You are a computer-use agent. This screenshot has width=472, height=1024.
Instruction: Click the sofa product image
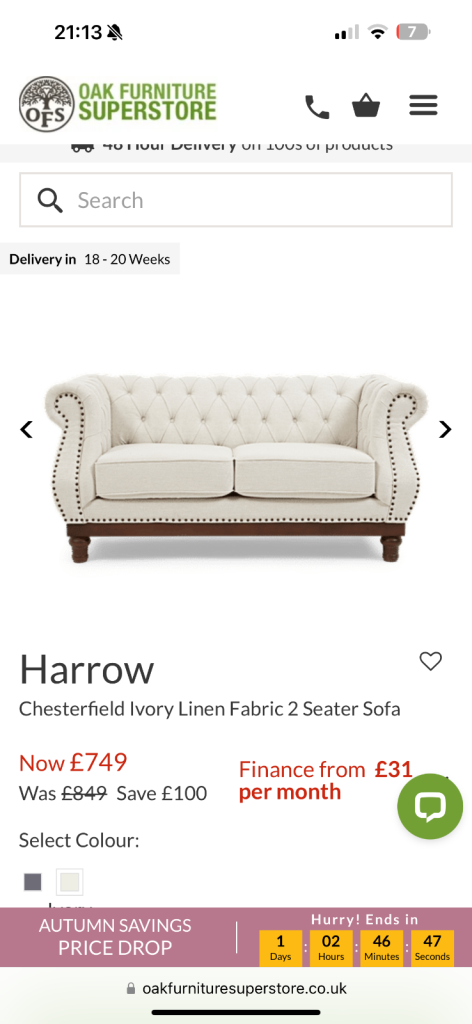[236, 467]
